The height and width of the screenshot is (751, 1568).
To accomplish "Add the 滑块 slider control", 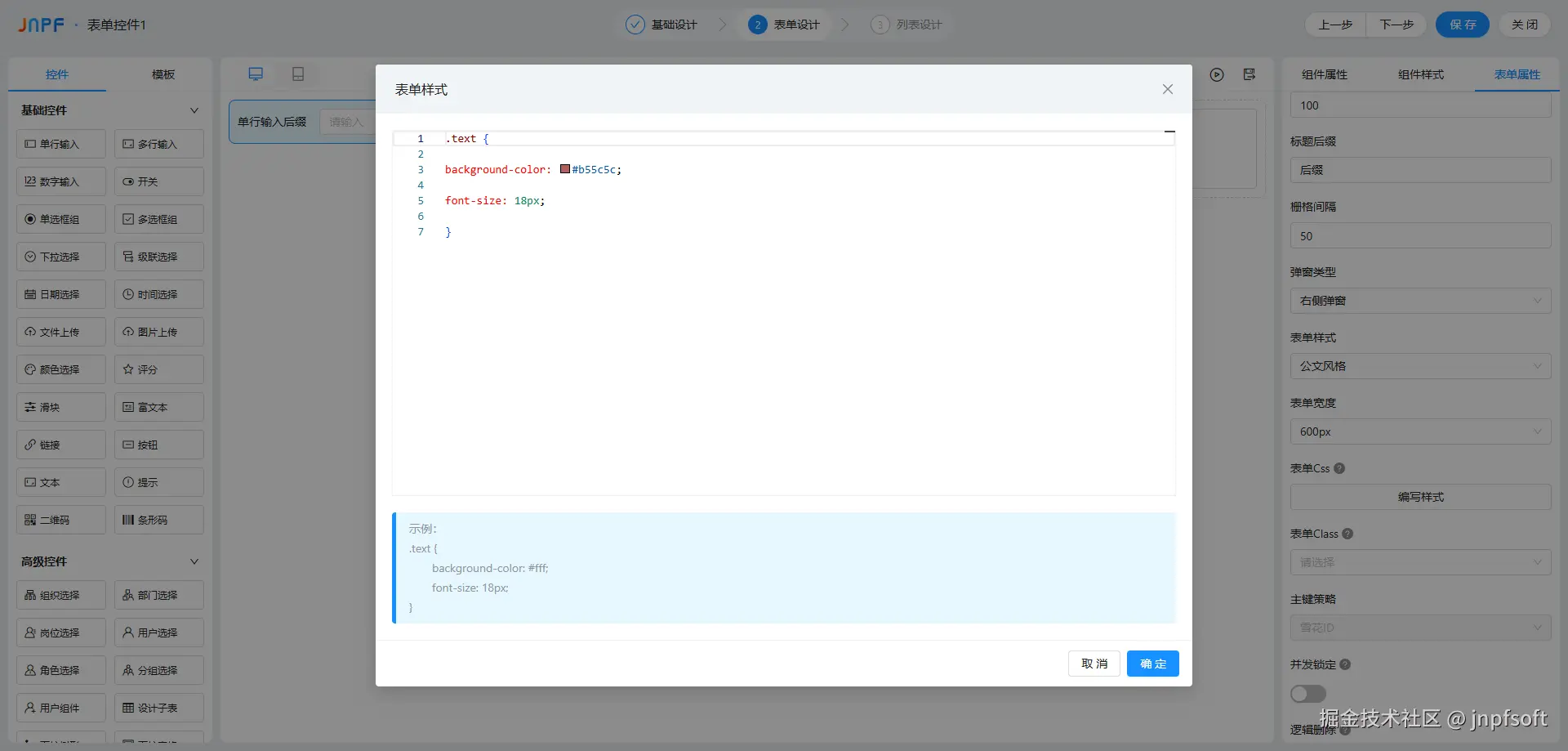I will pos(61,407).
